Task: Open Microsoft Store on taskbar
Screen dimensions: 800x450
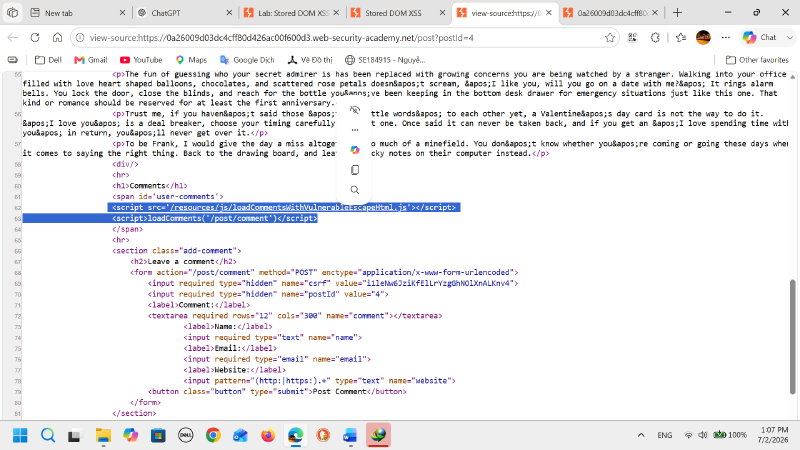Action: tap(158, 435)
